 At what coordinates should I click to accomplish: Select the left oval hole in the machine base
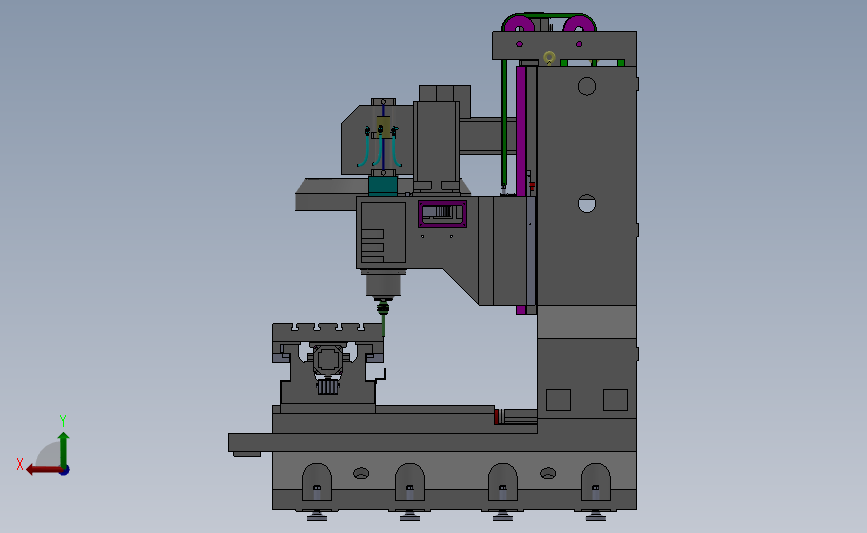click(361, 473)
